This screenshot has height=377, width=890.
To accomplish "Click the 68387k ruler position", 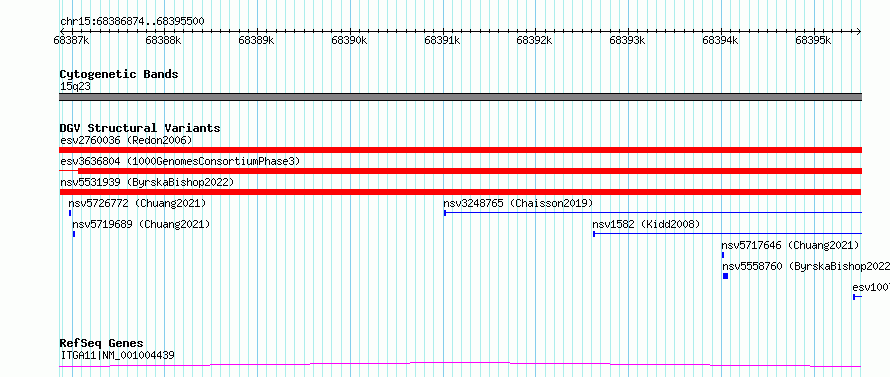I will 71,41.
